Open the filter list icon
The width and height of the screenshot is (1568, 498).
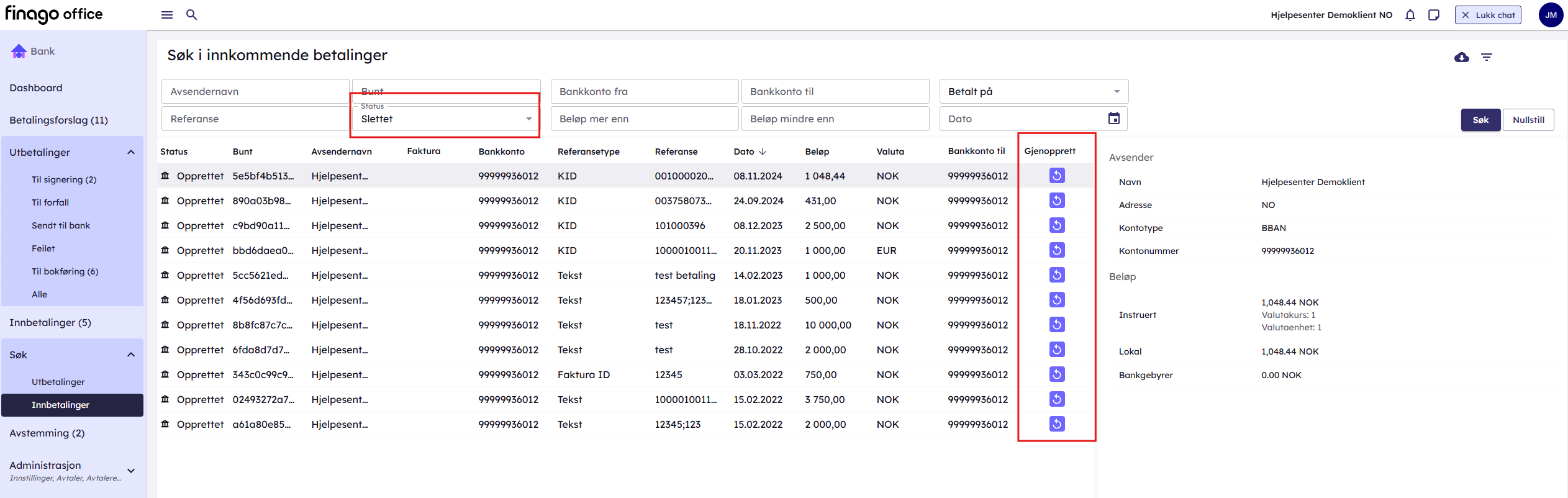coord(1486,57)
